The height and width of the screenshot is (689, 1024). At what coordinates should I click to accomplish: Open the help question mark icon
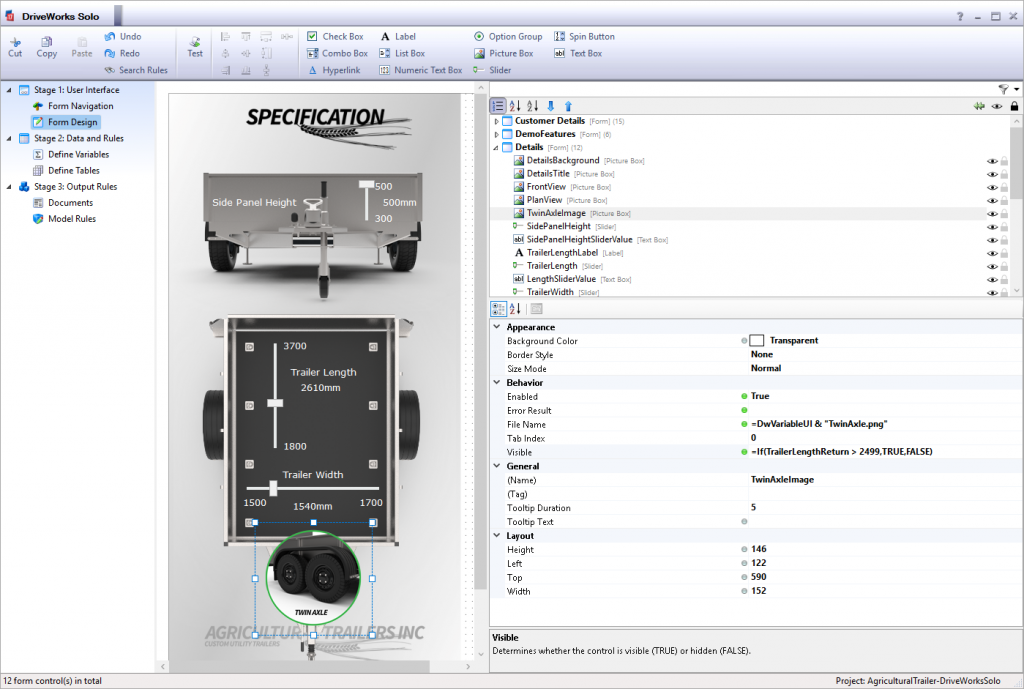click(x=960, y=16)
